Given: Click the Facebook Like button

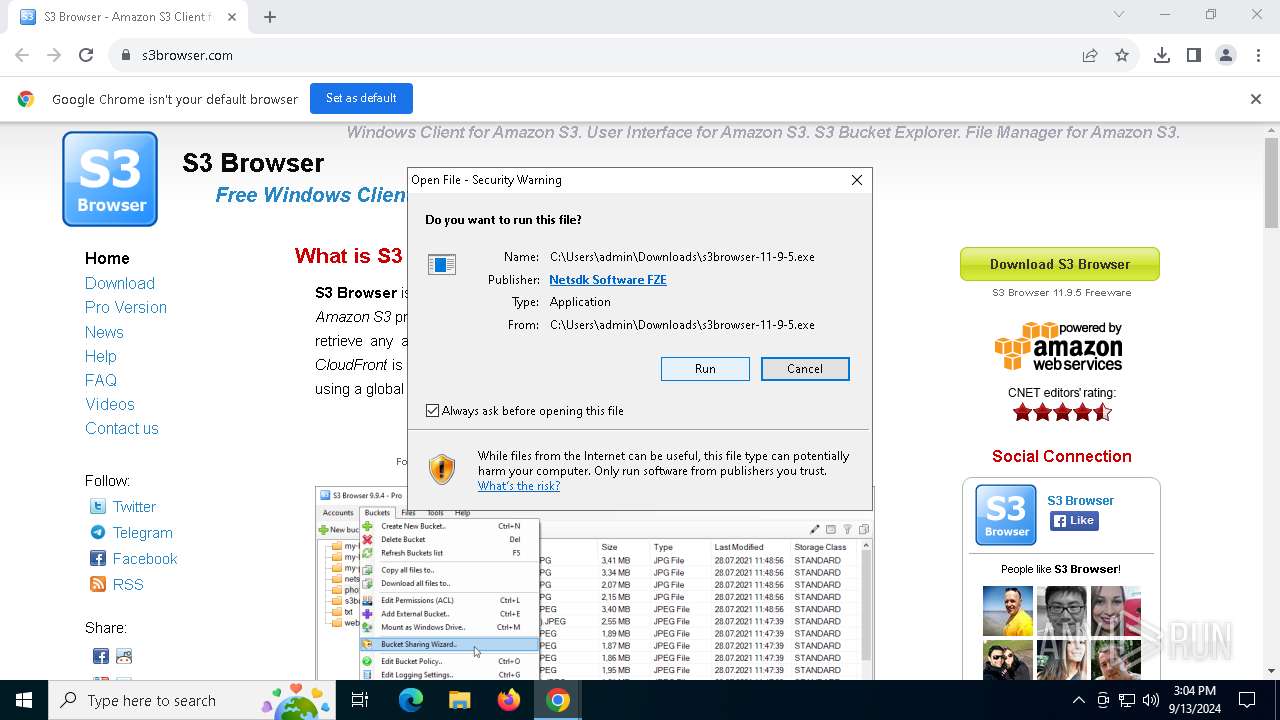Looking at the screenshot, I should pos(1074,521).
